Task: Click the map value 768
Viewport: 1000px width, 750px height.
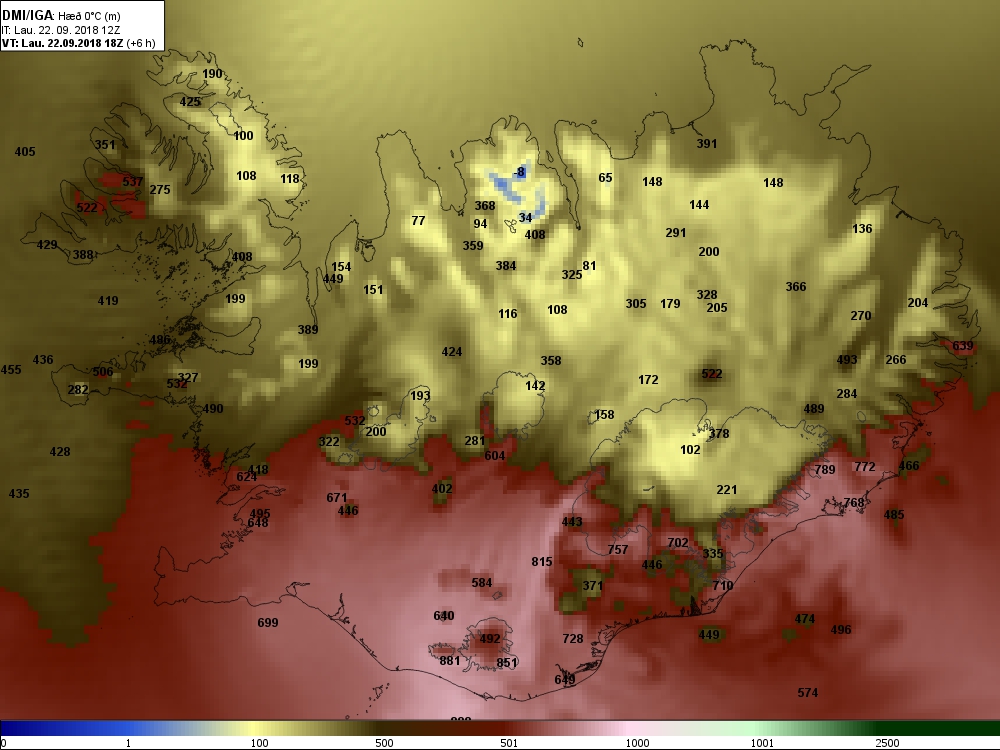Action: [x=854, y=502]
